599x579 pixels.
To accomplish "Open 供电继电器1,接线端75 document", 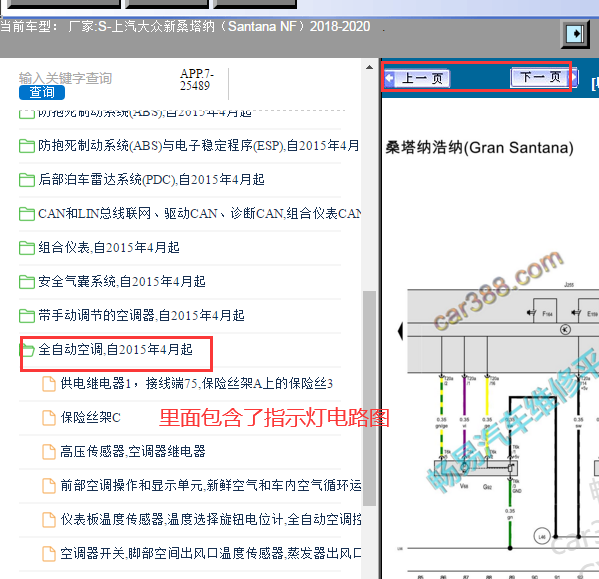I will click(197, 383).
